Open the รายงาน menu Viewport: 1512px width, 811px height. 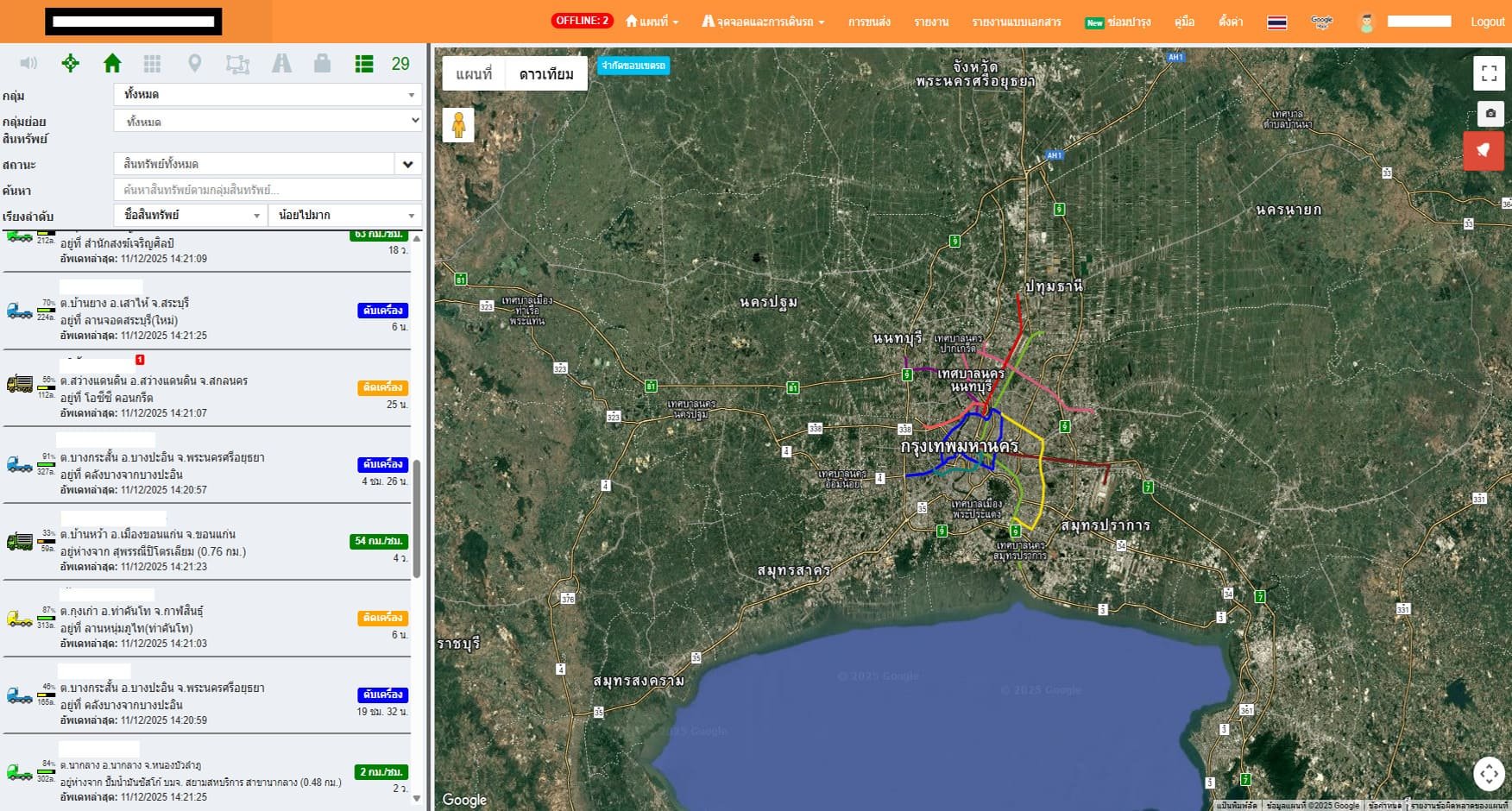coord(931,22)
